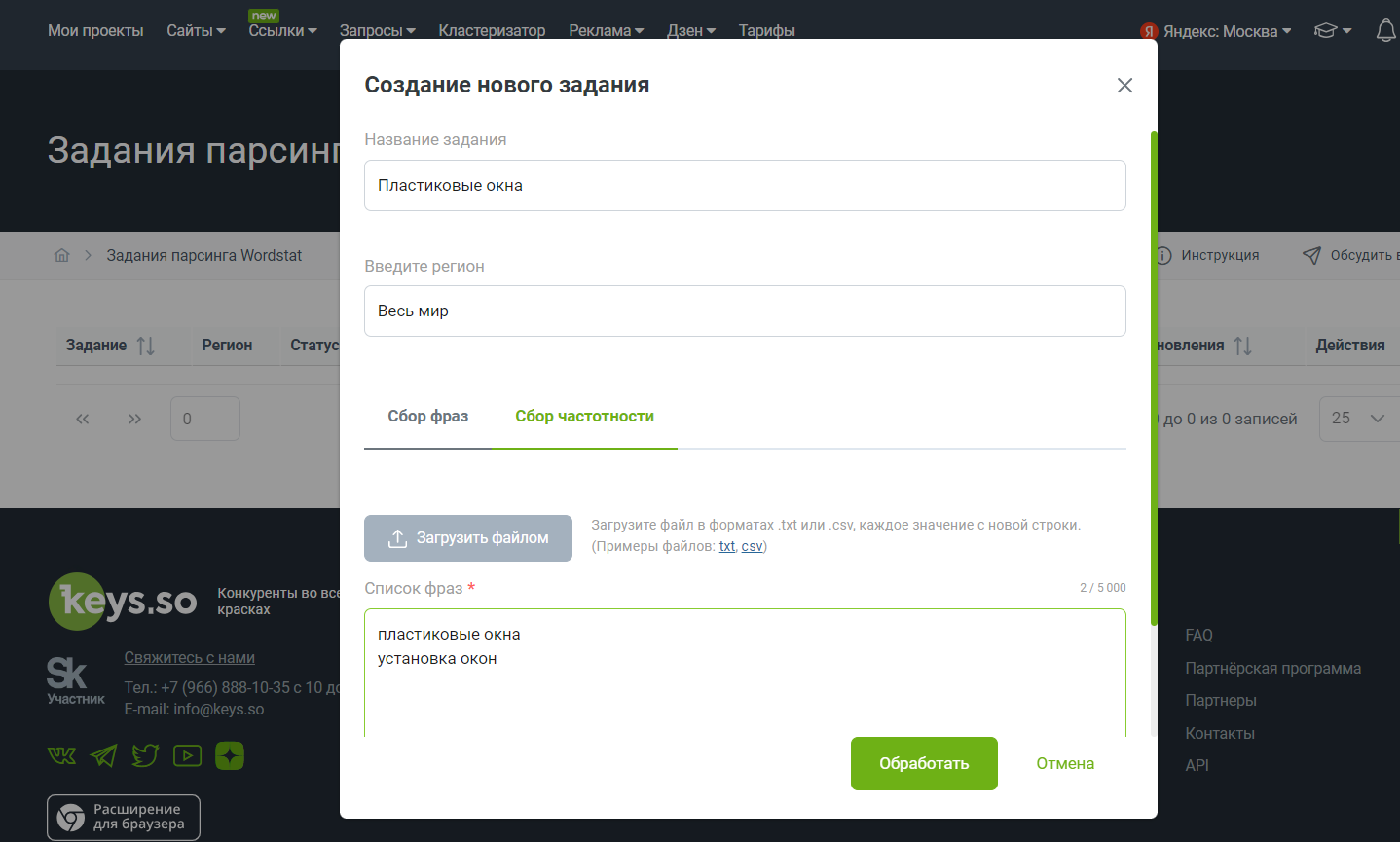The width and height of the screenshot is (1400, 842).
Task: Switch to the Сбор фраз tab
Action: [x=428, y=417]
